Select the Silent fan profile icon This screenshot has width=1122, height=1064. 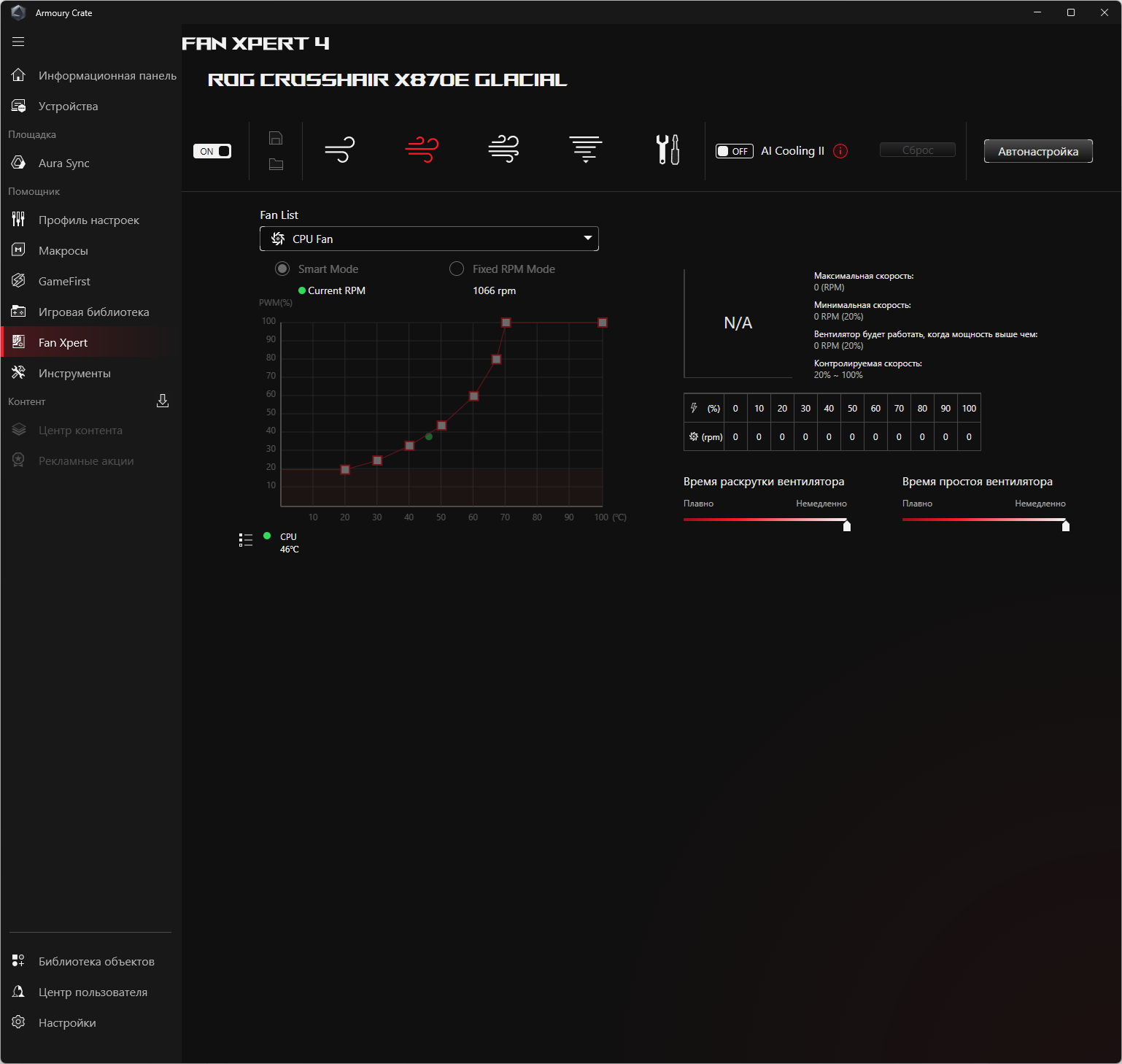pyautogui.click(x=340, y=150)
